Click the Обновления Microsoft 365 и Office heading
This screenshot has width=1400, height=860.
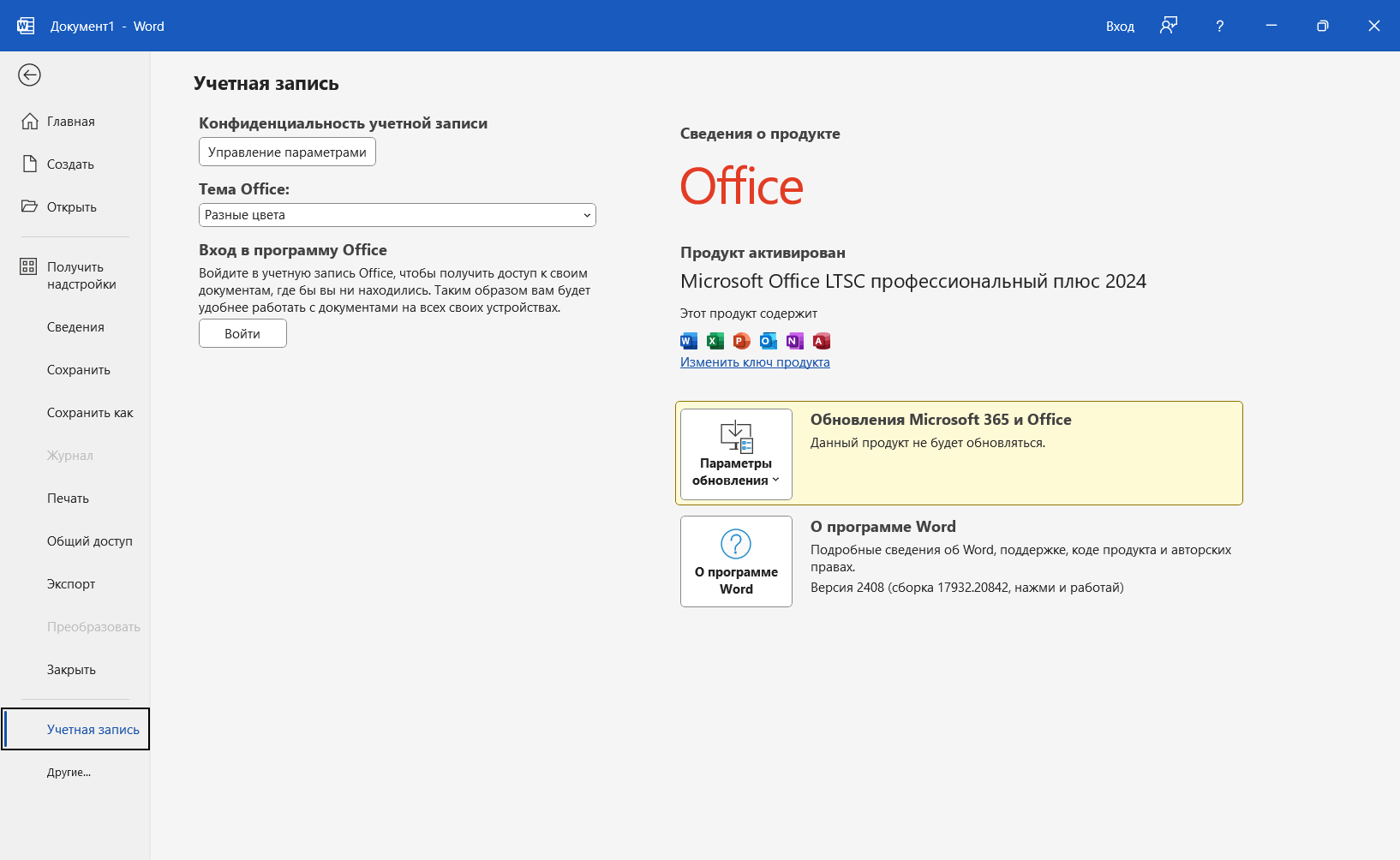click(x=941, y=420)
